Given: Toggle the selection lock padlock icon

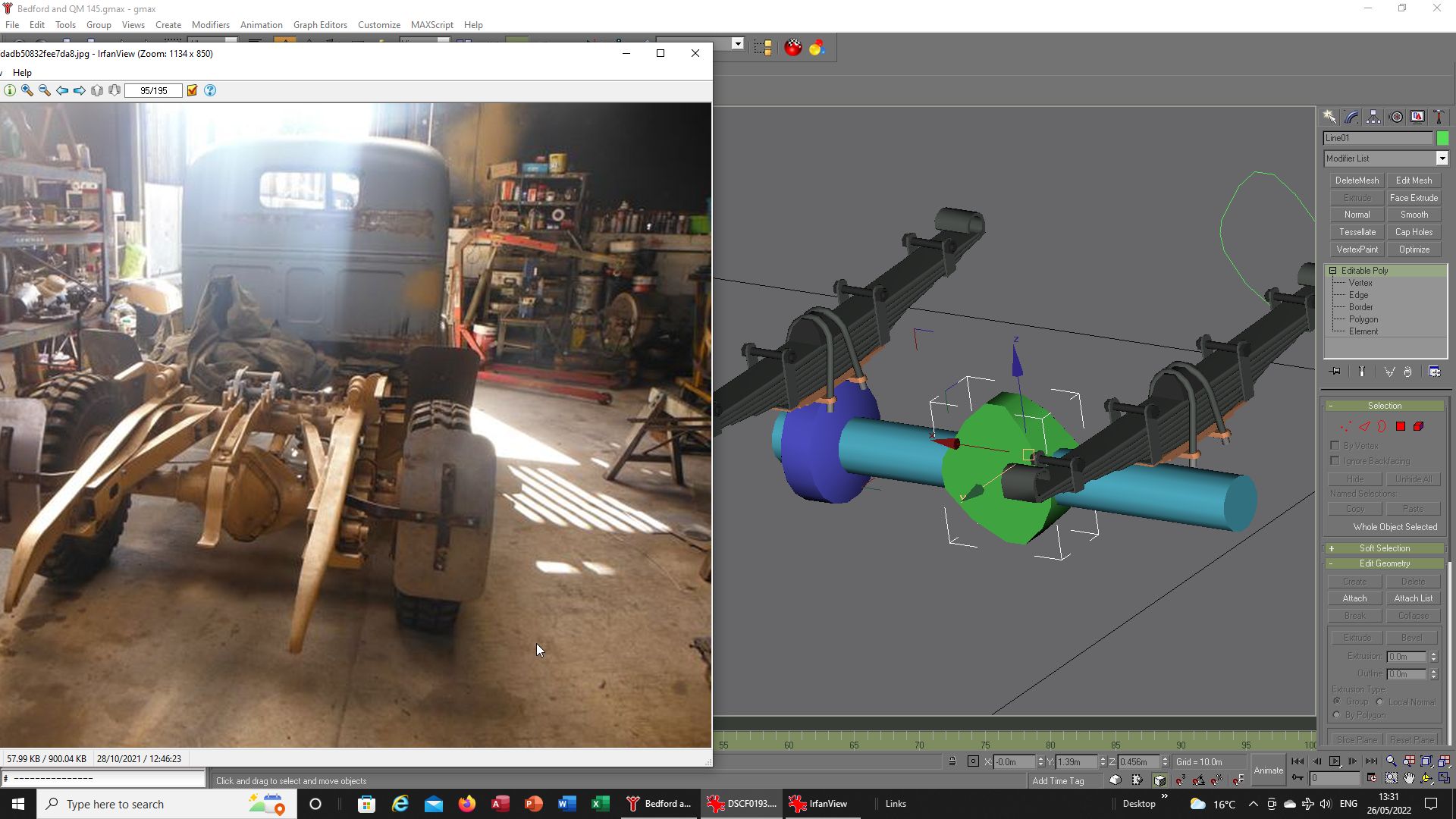Looking at the screenshot, I should (x=952, y=761).
